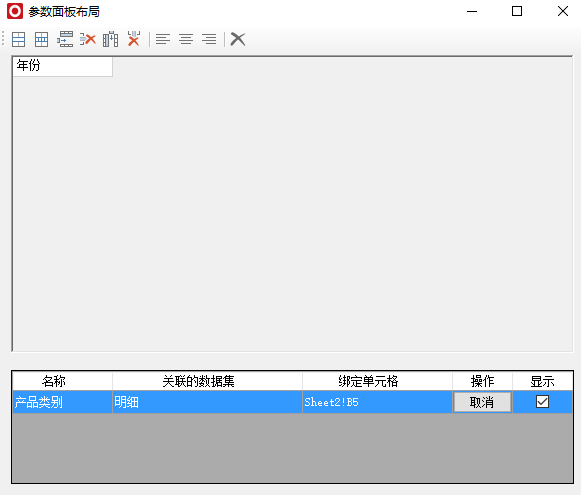This screenshot has height=495, width=581.
Task: Apply left text alignment
Action: pyautogui.click(x=163, y=39)
